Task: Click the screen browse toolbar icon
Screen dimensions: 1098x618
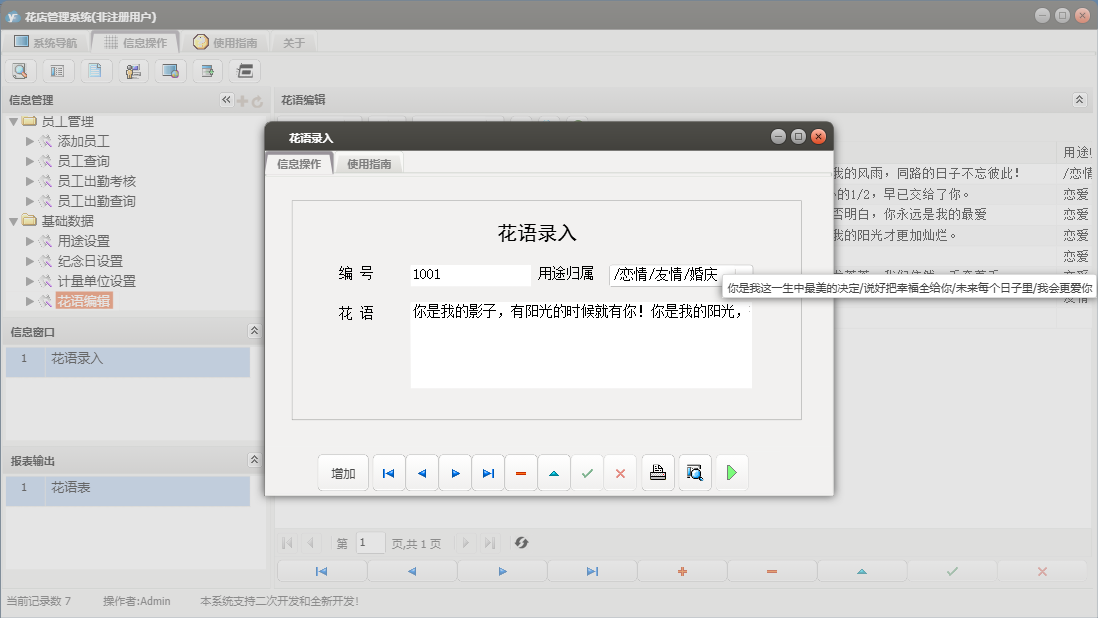Action: pyautogui.click(x=170, y=70)
